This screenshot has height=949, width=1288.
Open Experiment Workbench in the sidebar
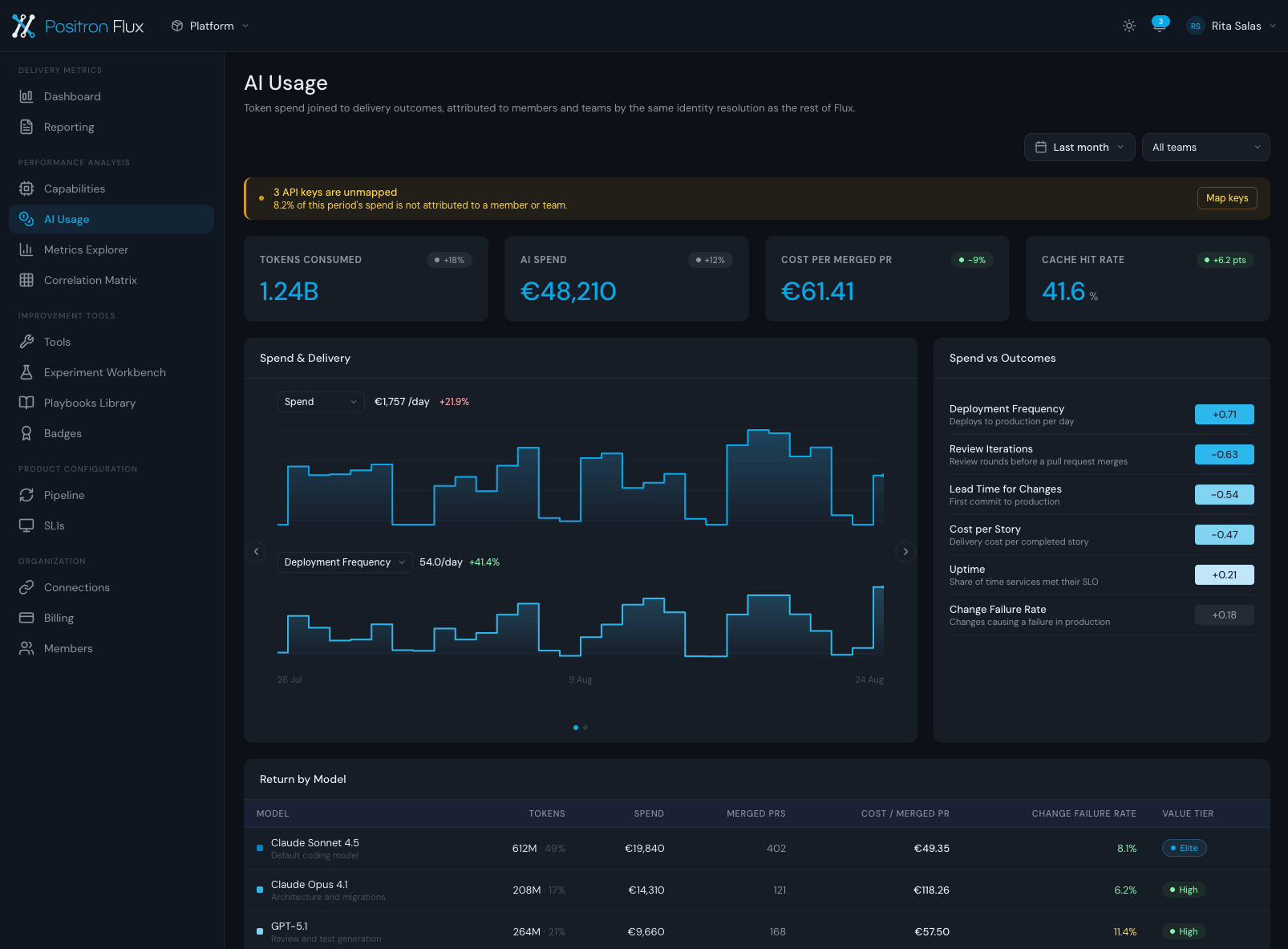pos(111,372)
